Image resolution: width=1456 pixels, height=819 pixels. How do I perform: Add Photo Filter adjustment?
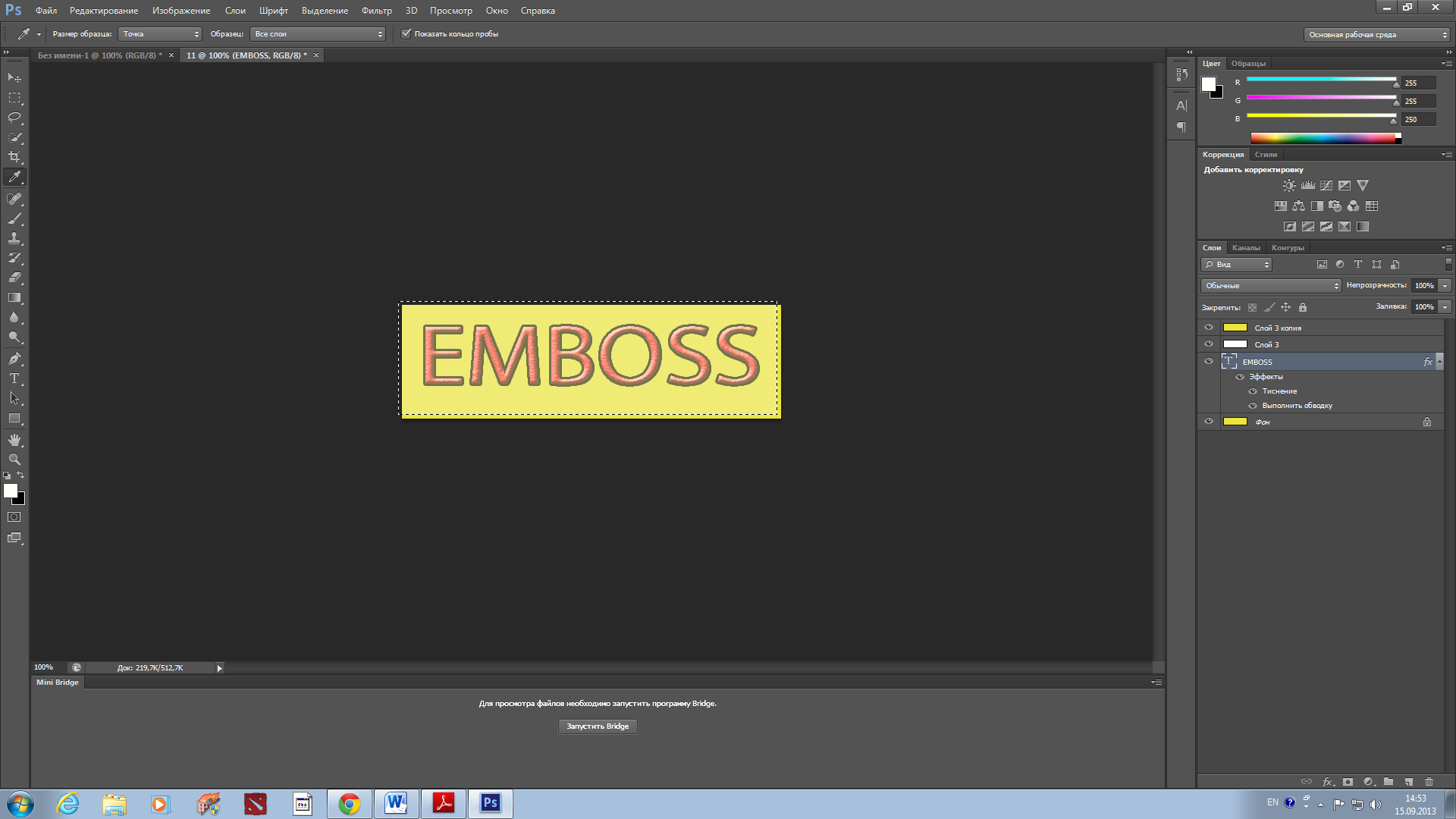[1335, 206]
